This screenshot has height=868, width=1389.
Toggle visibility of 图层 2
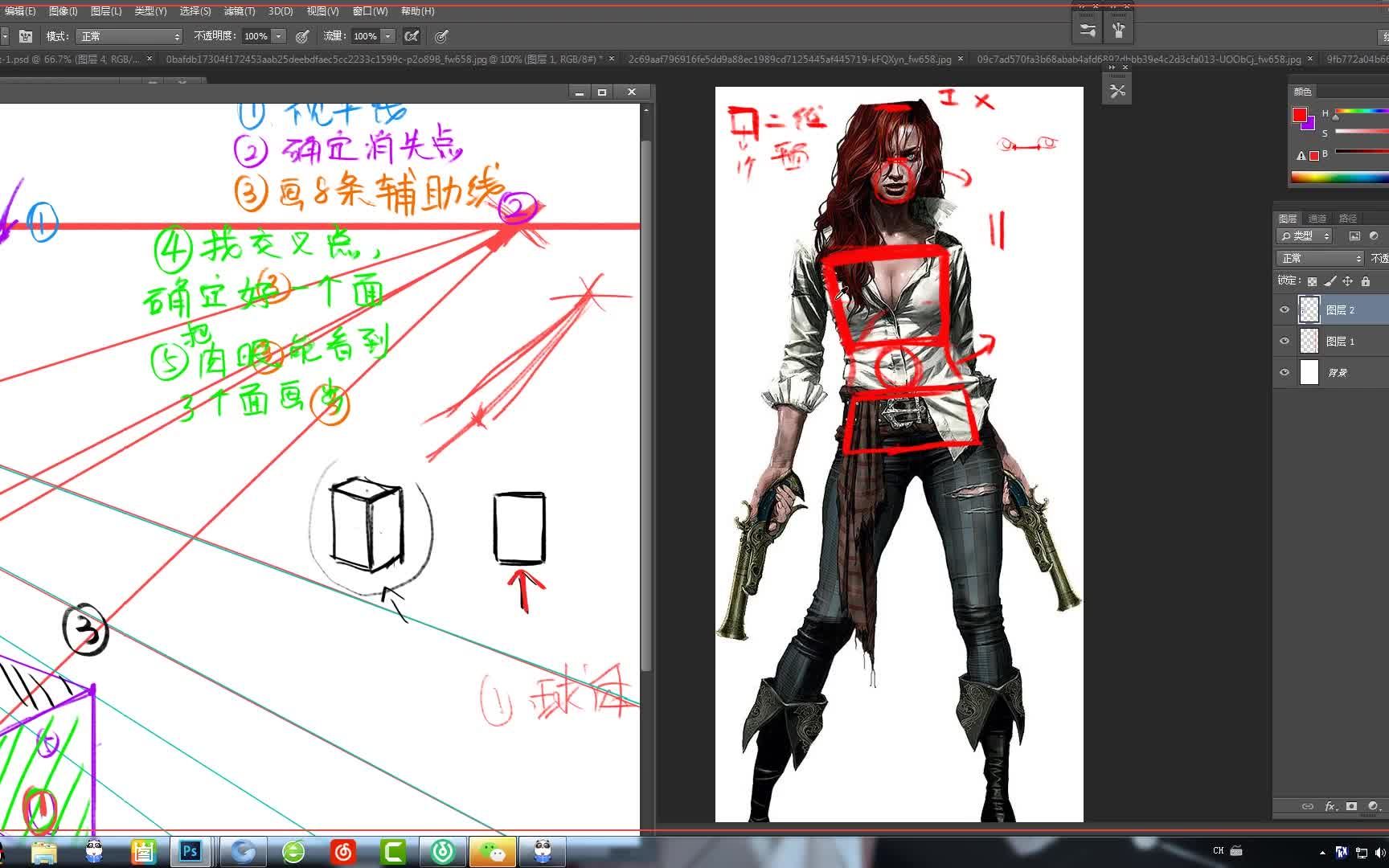point(1285,309)
